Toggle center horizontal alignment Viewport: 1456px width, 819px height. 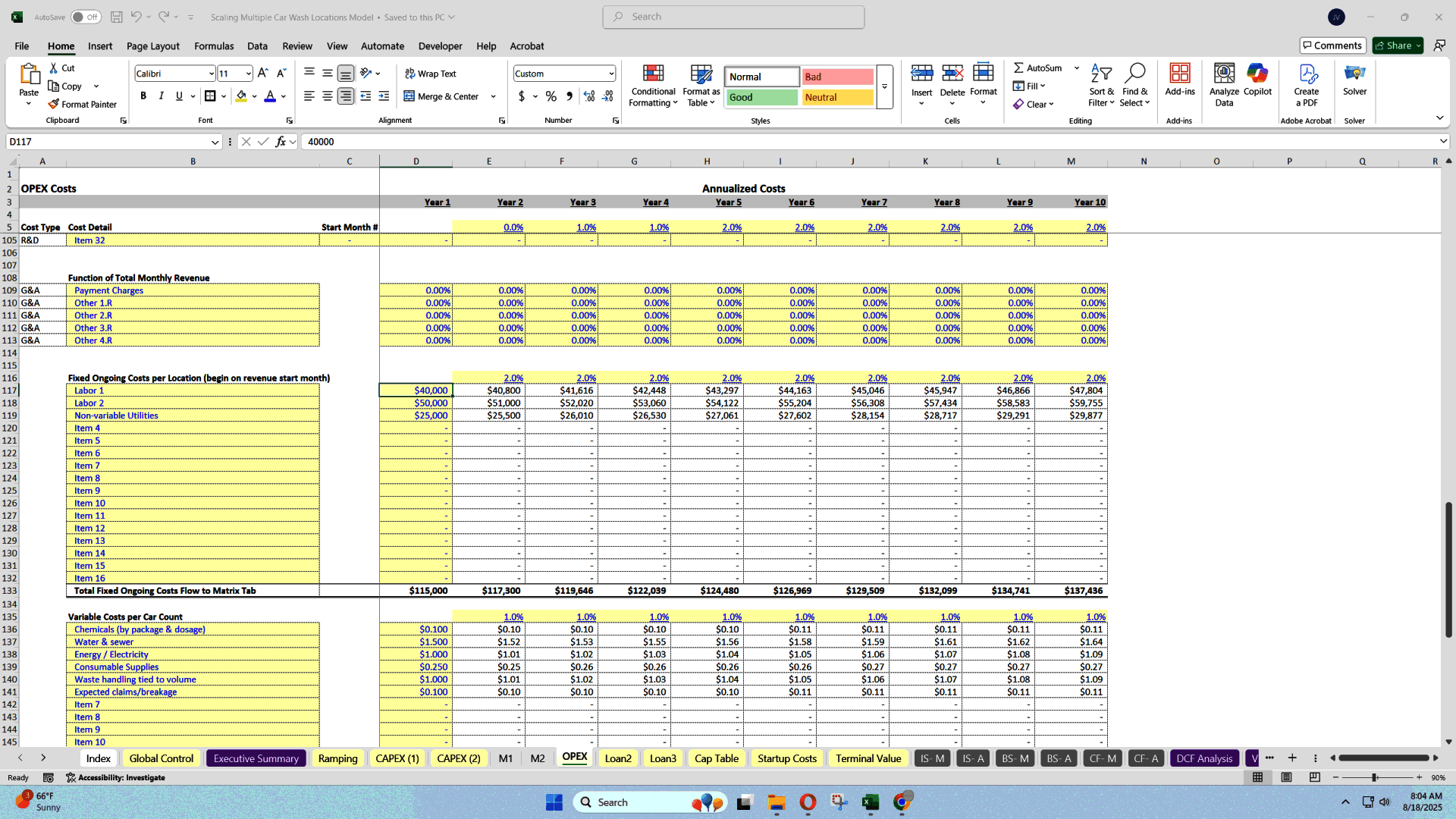click(x=328, y=96)
